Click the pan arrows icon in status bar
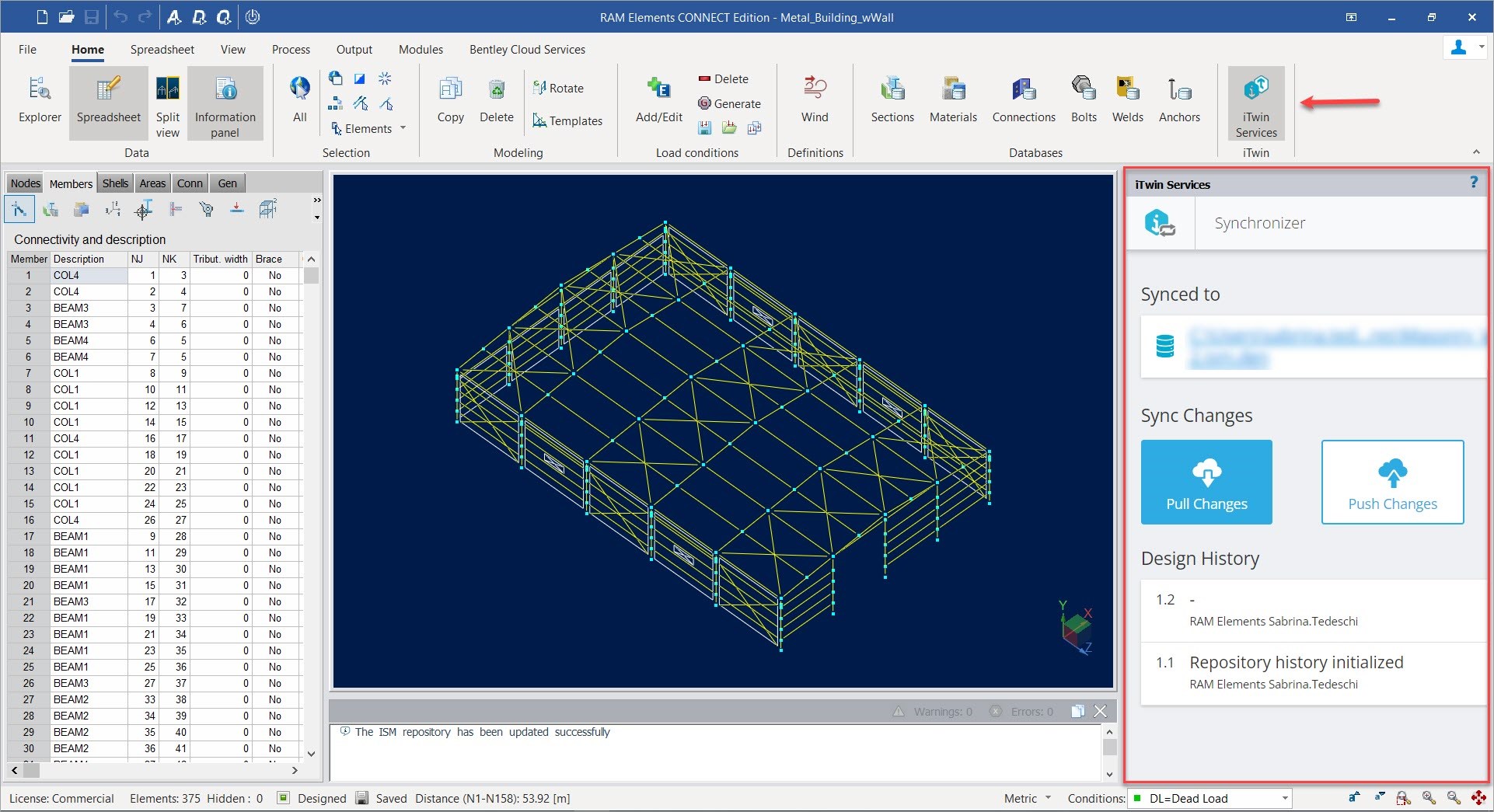Viewport: 1494px width, 812px height. 1478,798
